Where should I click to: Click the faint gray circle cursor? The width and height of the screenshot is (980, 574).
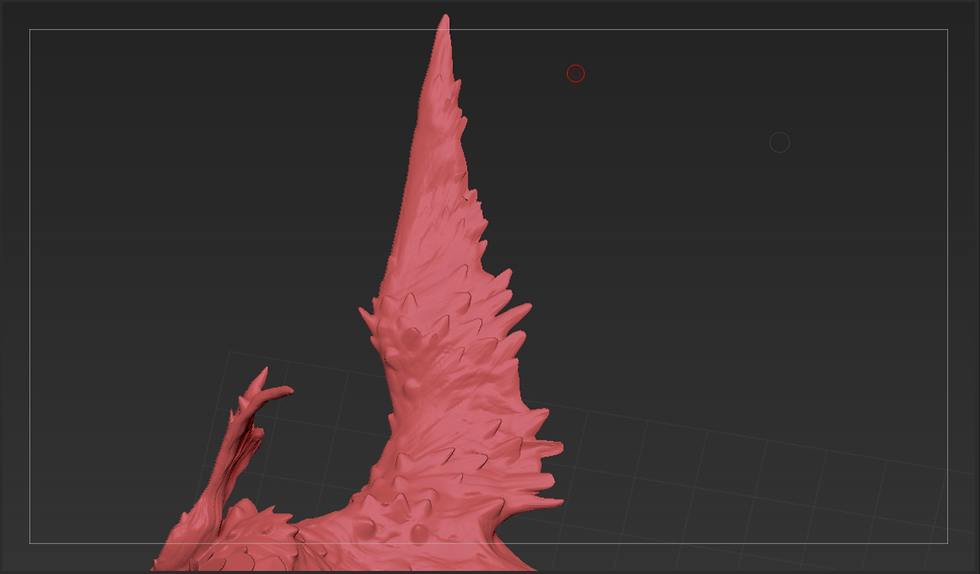point(779,143)
